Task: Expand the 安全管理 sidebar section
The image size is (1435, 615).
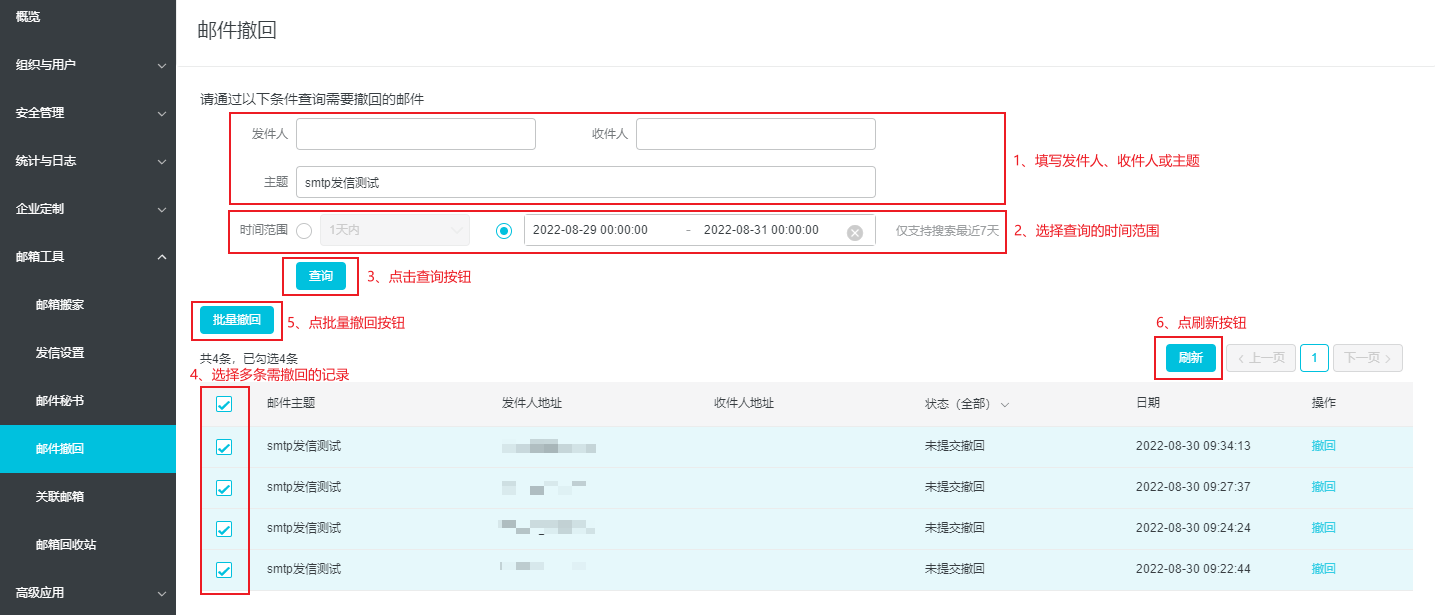Action: tap(87, 113)
